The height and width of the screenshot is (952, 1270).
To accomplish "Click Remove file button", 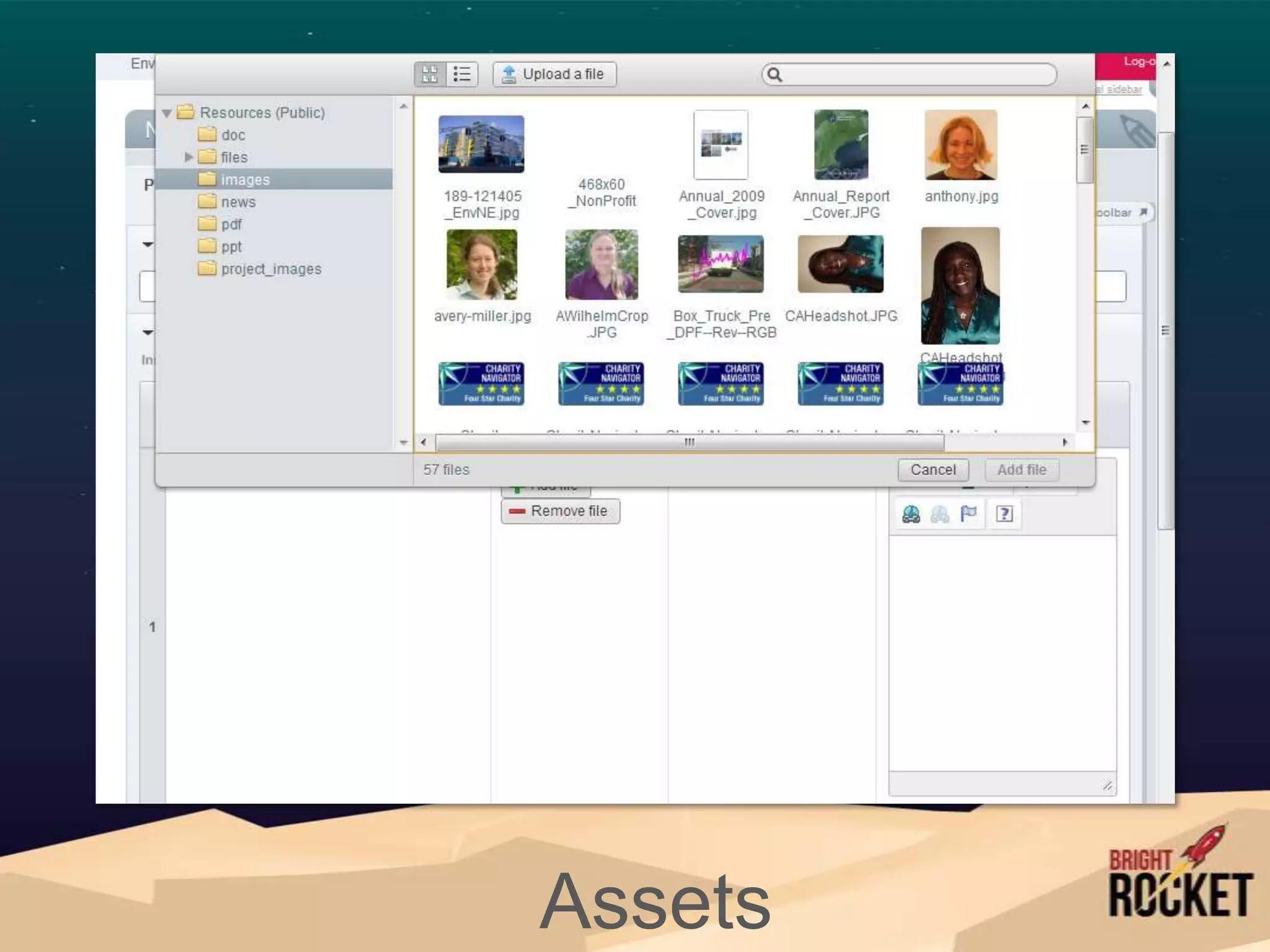I will [x=560, y=511].
